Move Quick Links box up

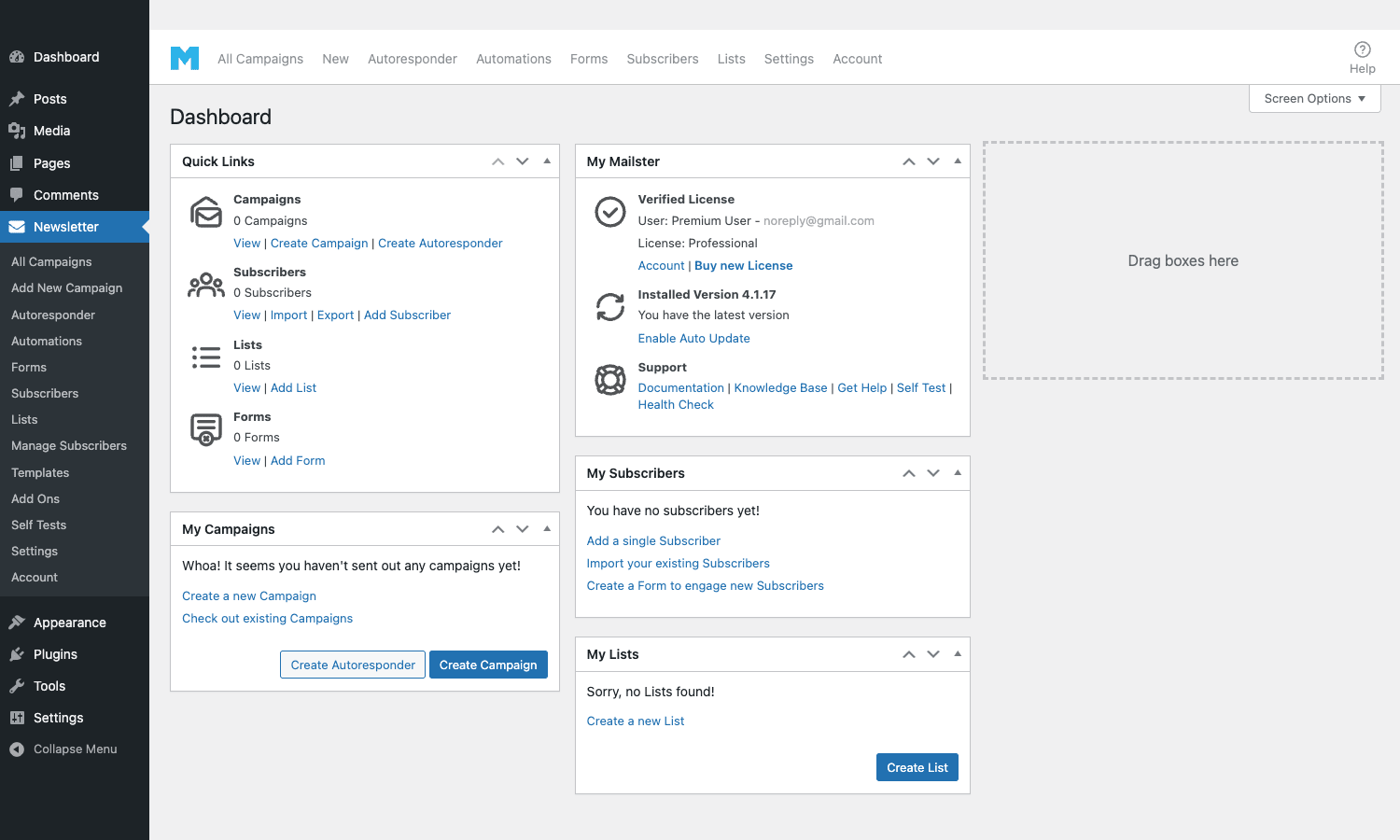[x=498, y=161]
